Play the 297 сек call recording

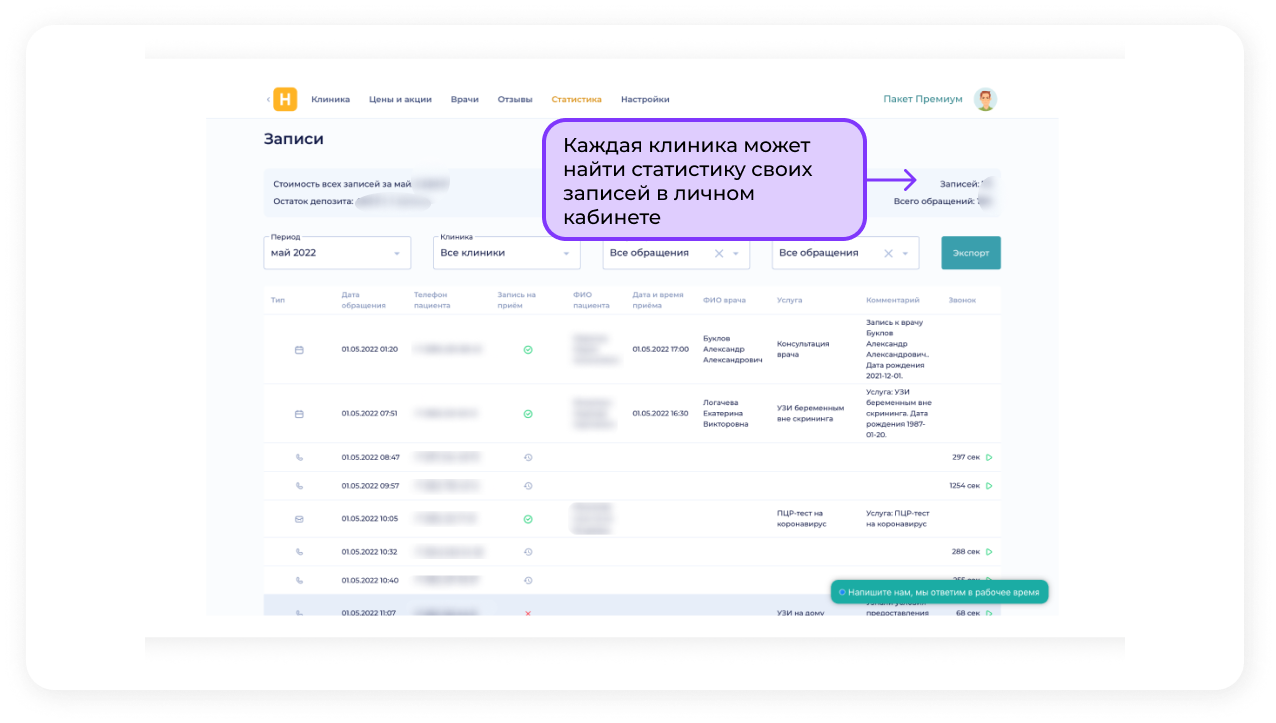tap(988, 457)
